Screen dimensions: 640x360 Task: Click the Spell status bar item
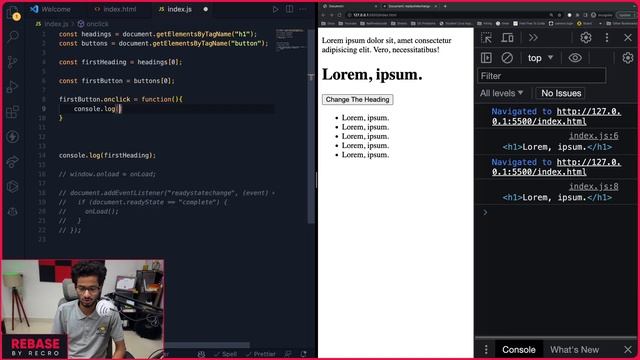click(x=225, y=354)
